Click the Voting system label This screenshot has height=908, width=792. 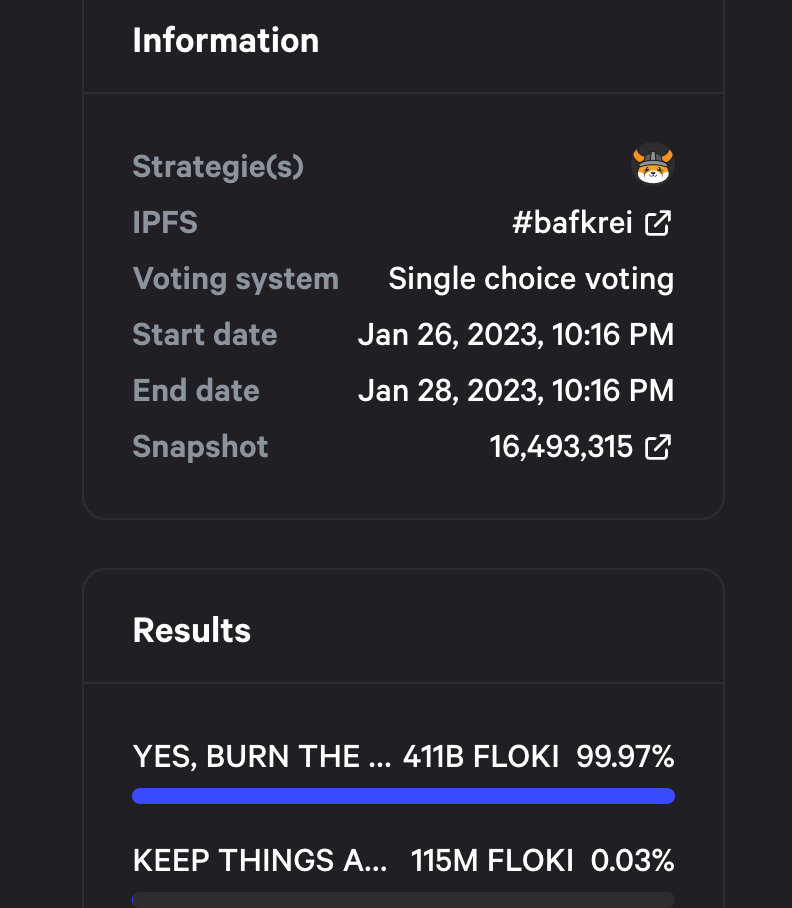pos(236,278)
